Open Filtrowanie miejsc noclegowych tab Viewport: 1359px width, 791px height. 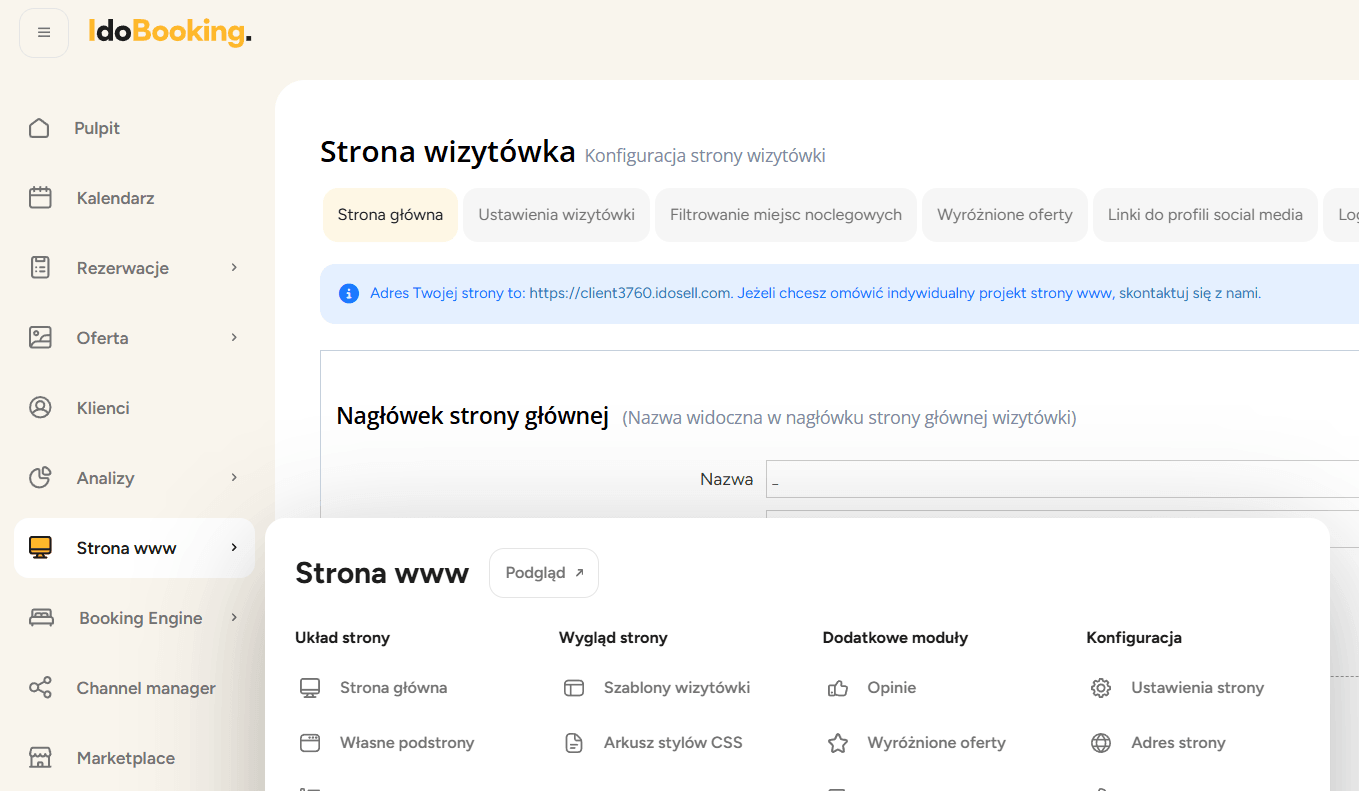[785, 215]
